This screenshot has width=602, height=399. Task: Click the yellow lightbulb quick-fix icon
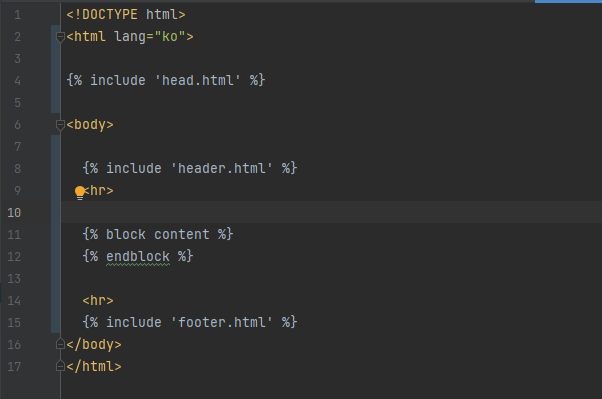point(80,193)
